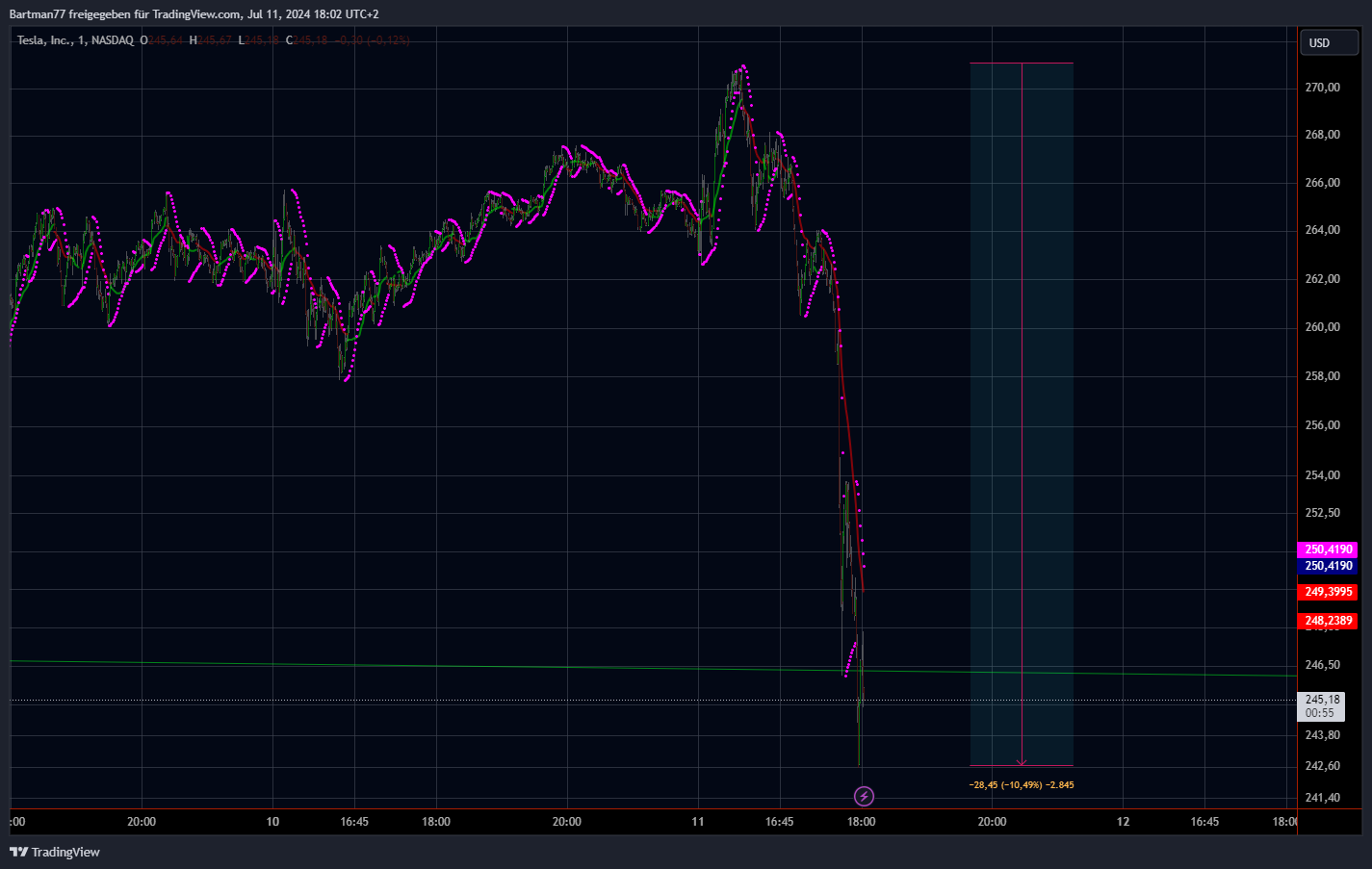Screen dimensions: 1372x869
Task: Click the magenta 250,4190 price label
Action: pos(1329,550)
